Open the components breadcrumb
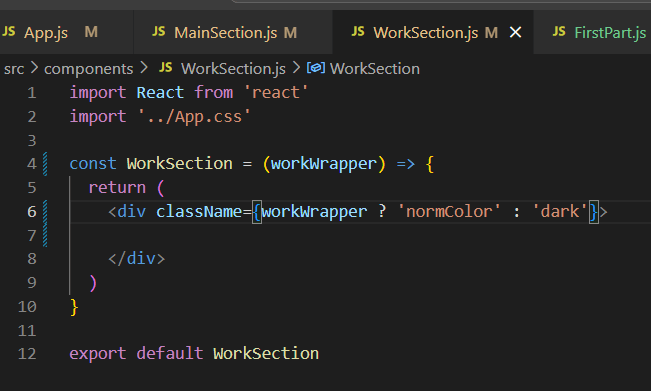651x391 pixels. click(x=88, y=69)
